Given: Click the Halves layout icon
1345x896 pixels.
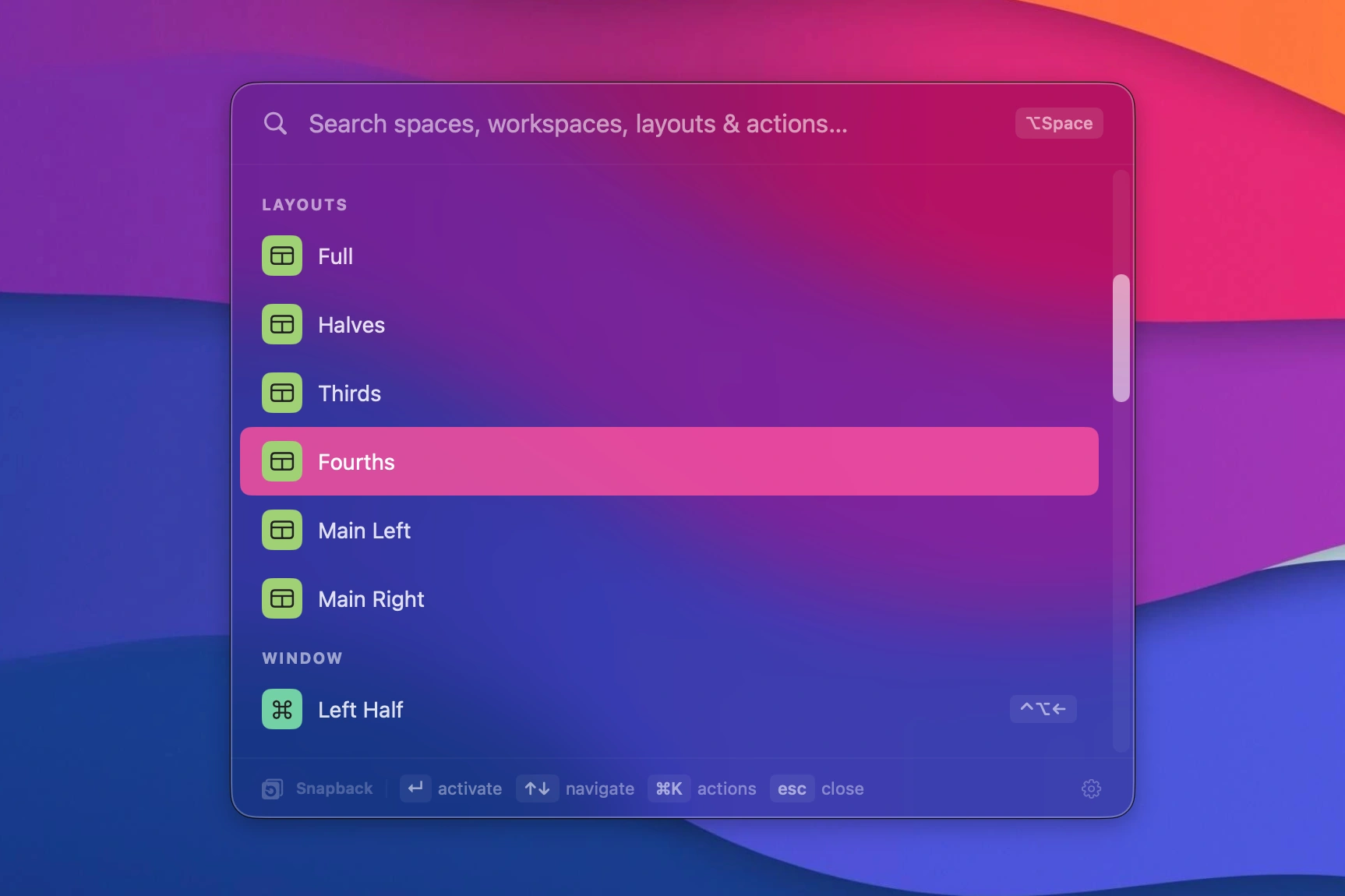Looking at the screenshot, I should (x=282, y=324).
